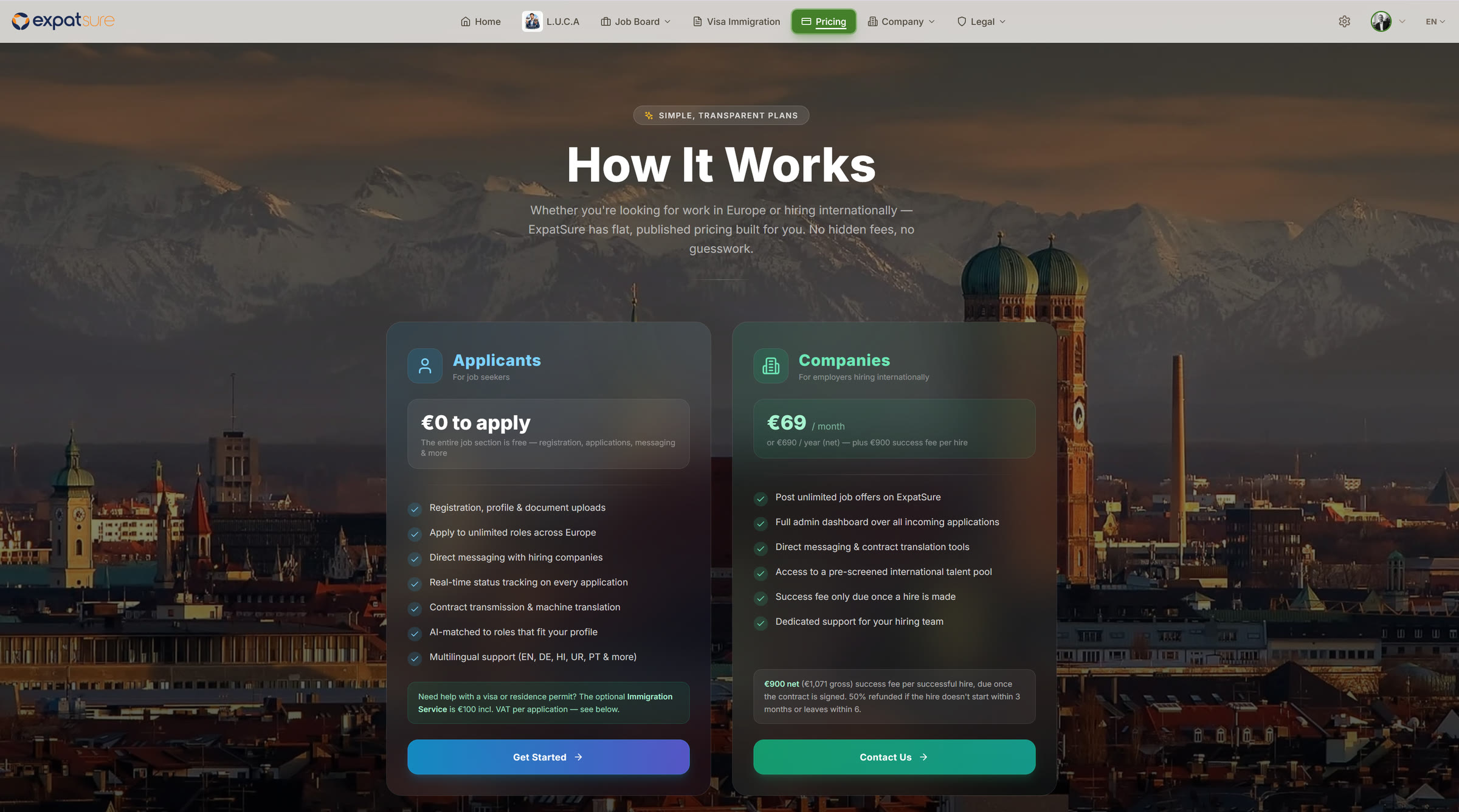
Task: Click the Home house icon
Action: 466,21
